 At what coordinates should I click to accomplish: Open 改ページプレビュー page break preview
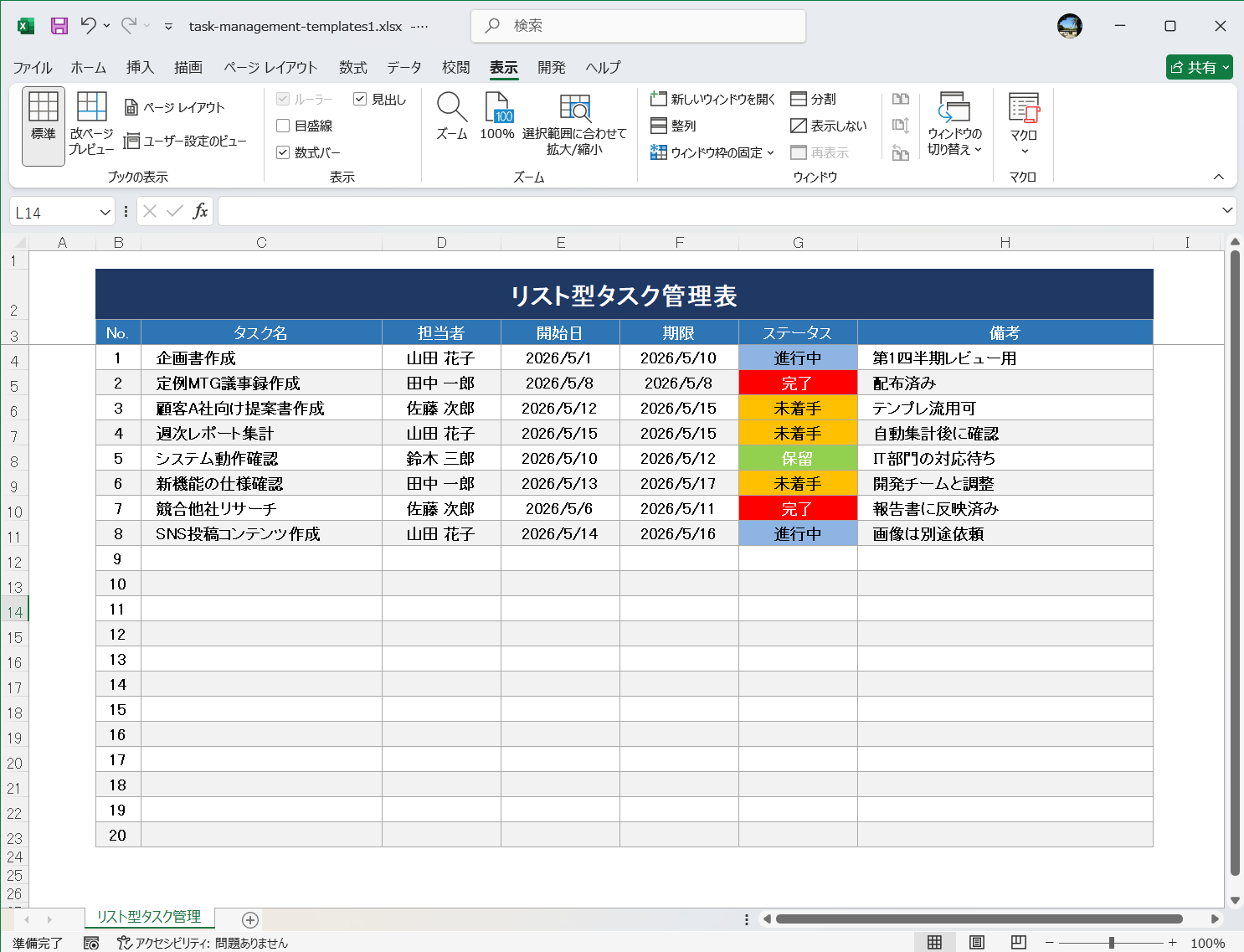click(91, 126)
